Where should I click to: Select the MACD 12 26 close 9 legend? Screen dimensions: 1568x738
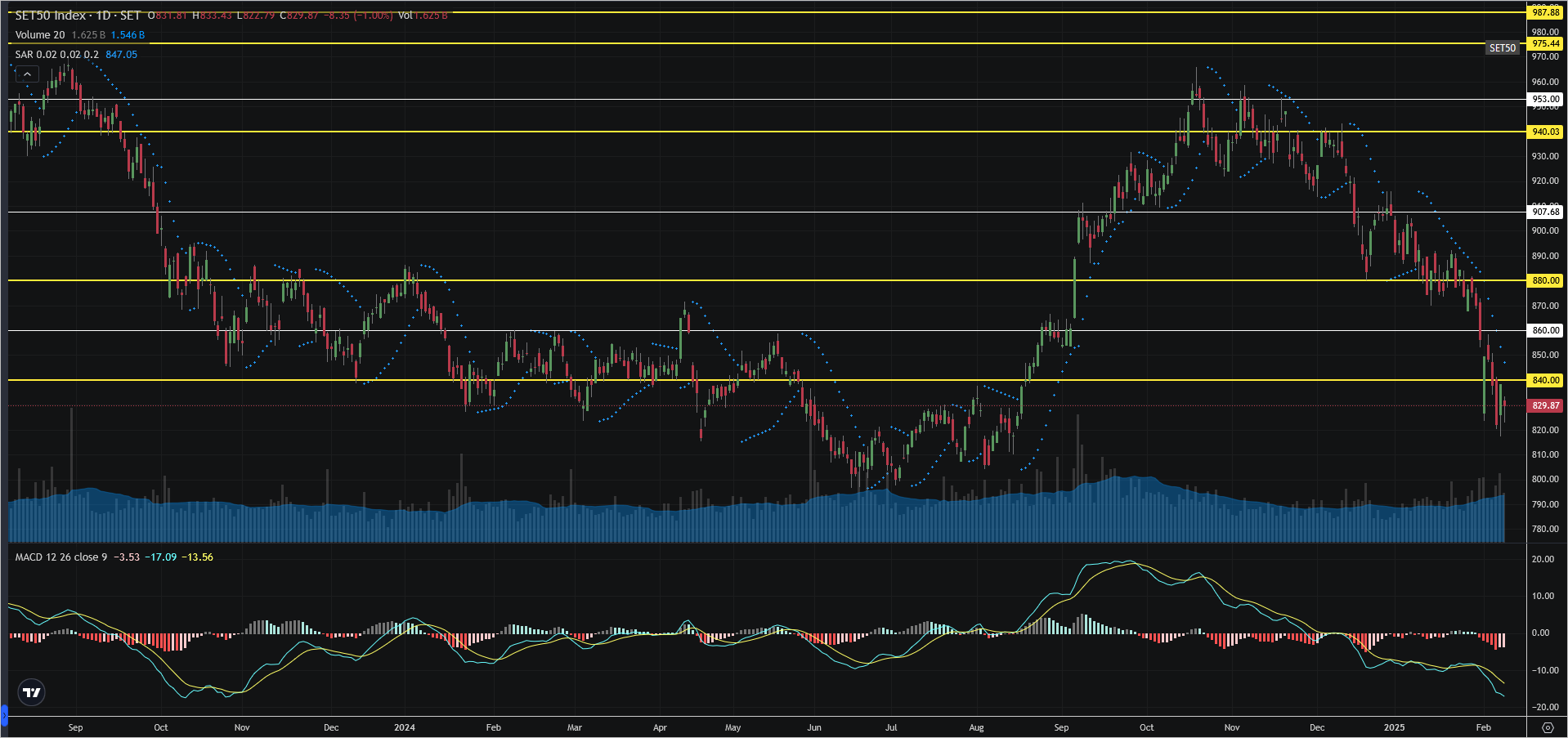pyautogui.click(x=61, y=557)
